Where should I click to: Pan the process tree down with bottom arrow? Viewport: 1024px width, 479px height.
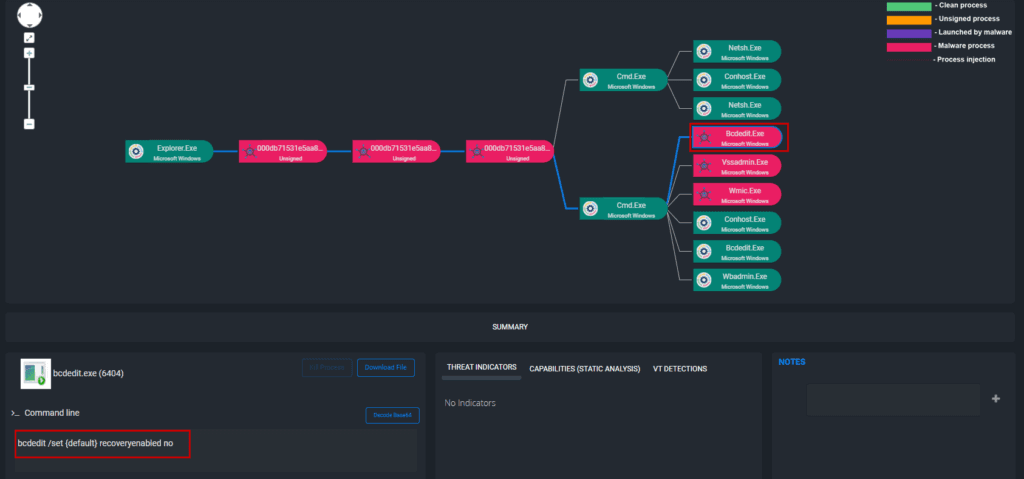[x=29, y=23]
